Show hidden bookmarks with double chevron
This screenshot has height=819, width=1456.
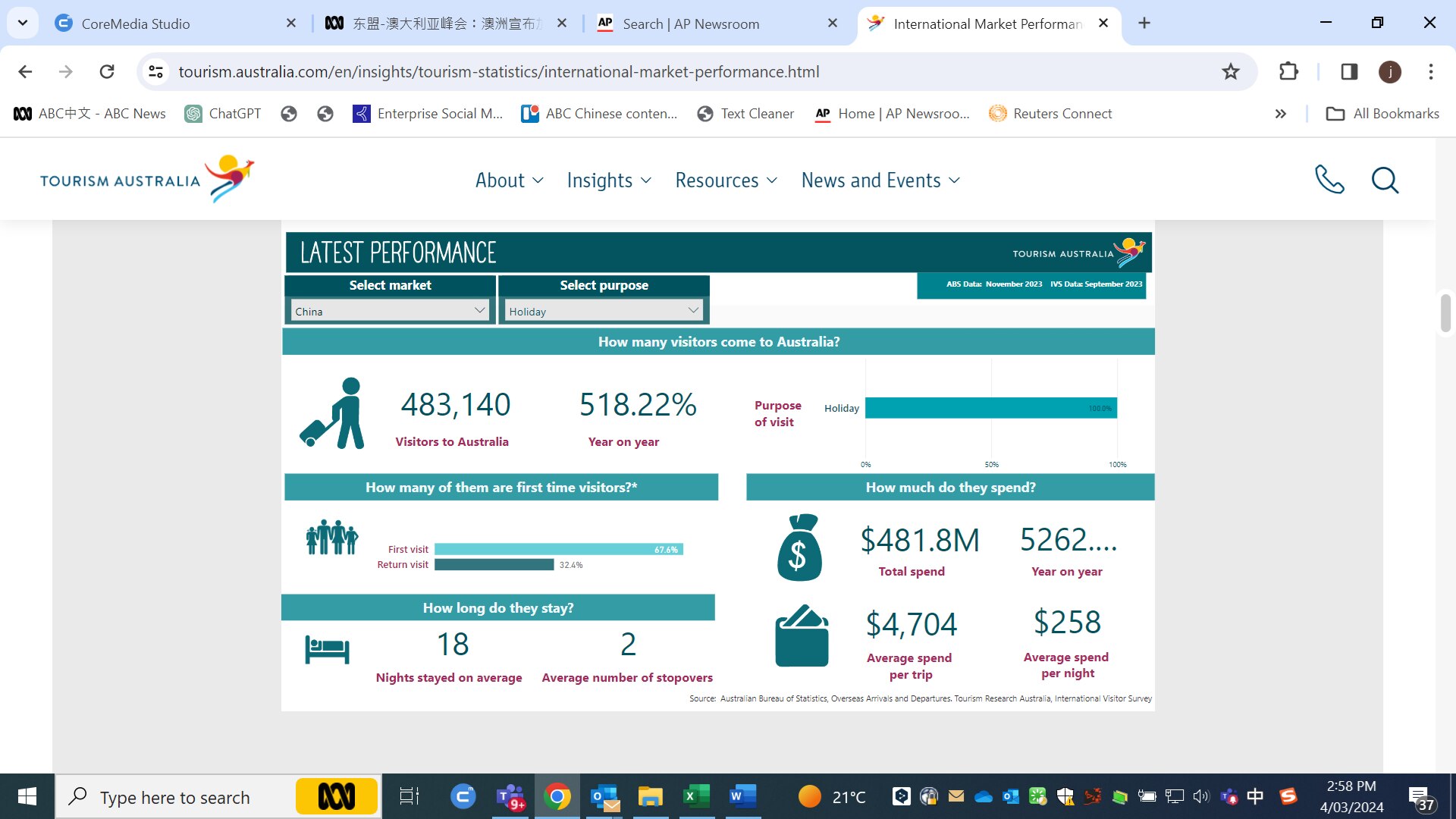1281,114
